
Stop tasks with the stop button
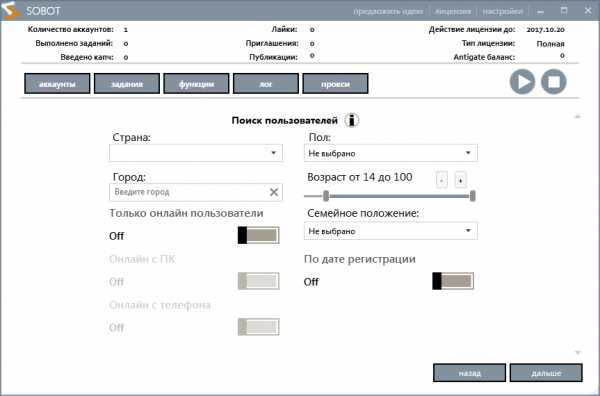tap(554, 82)
